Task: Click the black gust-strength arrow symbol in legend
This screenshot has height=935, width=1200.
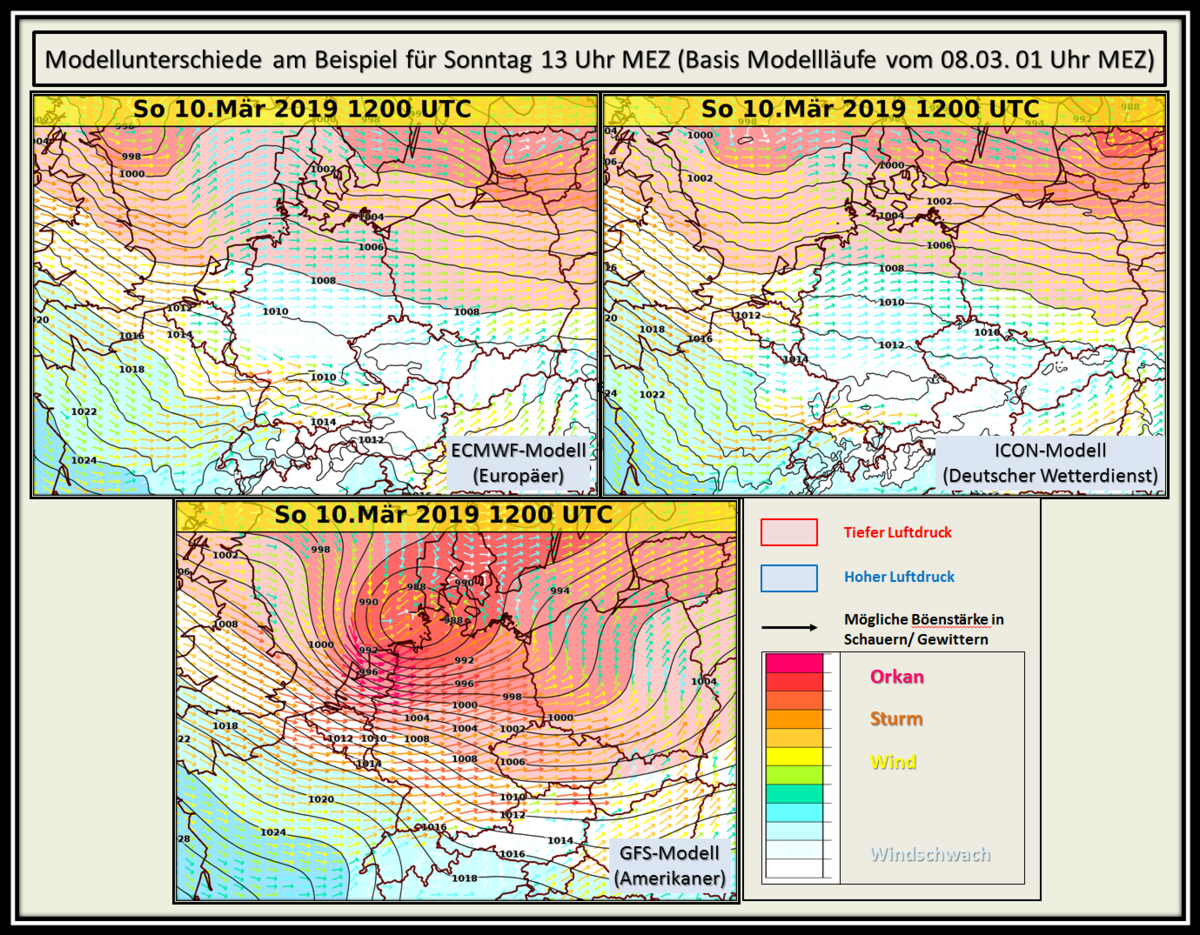Action: (789, 629)
